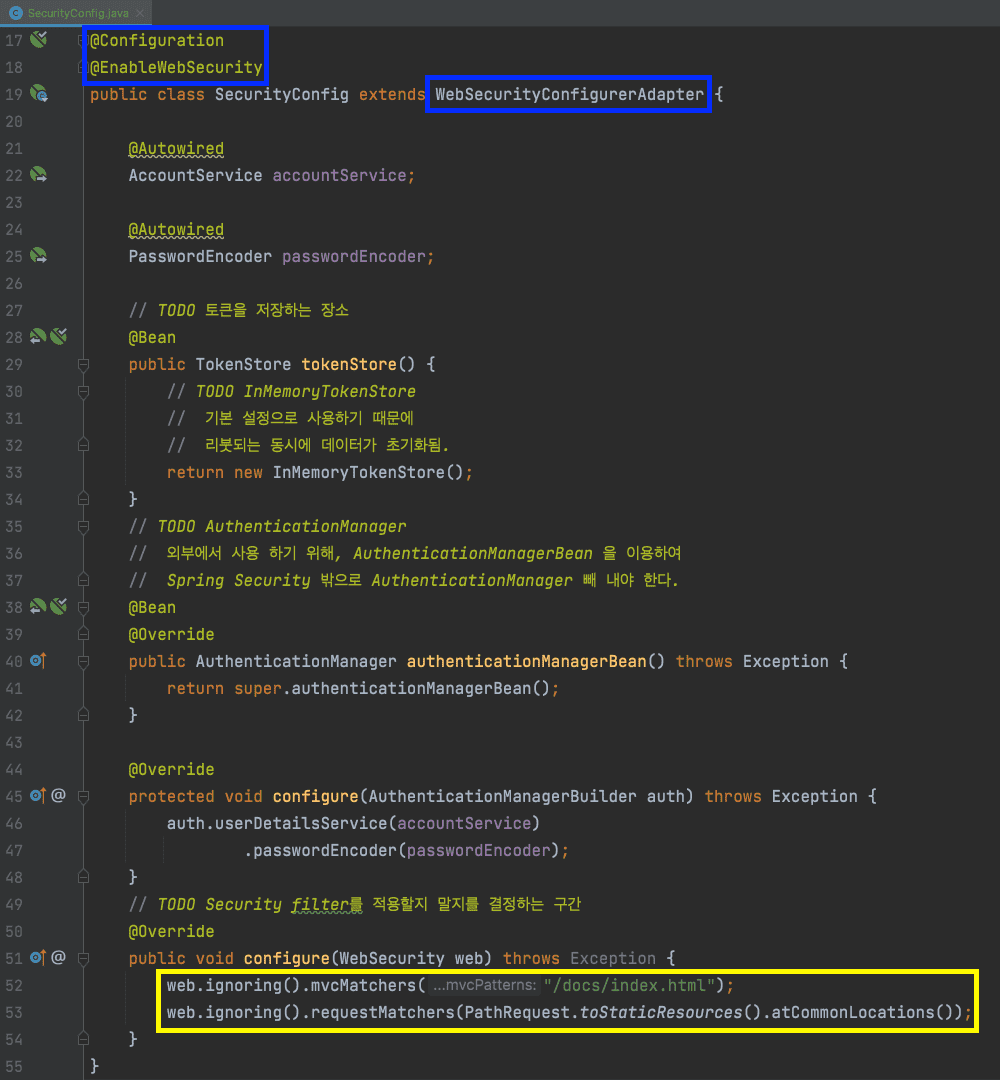This screenshot has width=1000, height=1080.
Task: Click line number 55 in the gutter
Action: click(14, 1066)
